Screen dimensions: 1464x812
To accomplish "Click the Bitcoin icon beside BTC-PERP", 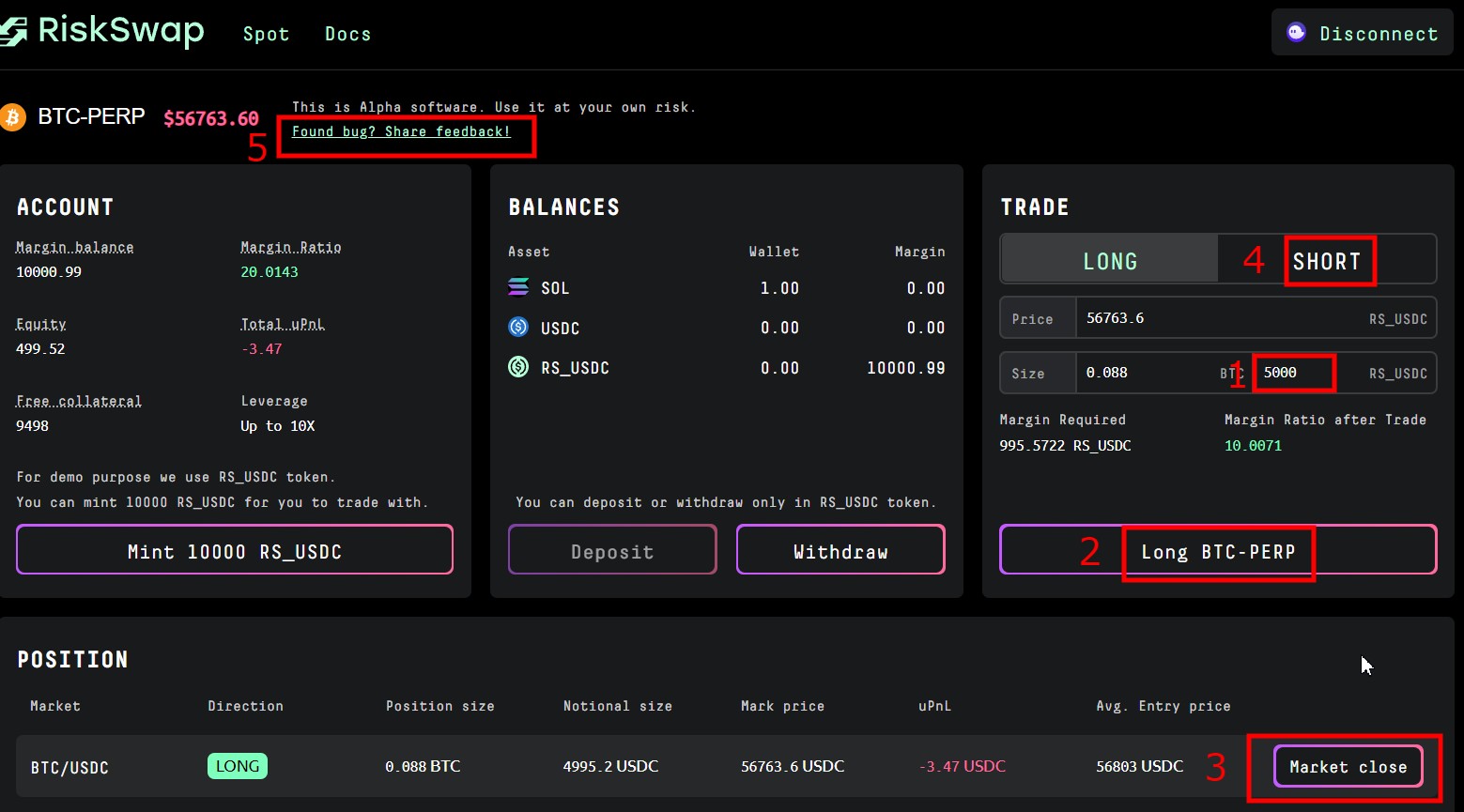I will click(12, 117).
